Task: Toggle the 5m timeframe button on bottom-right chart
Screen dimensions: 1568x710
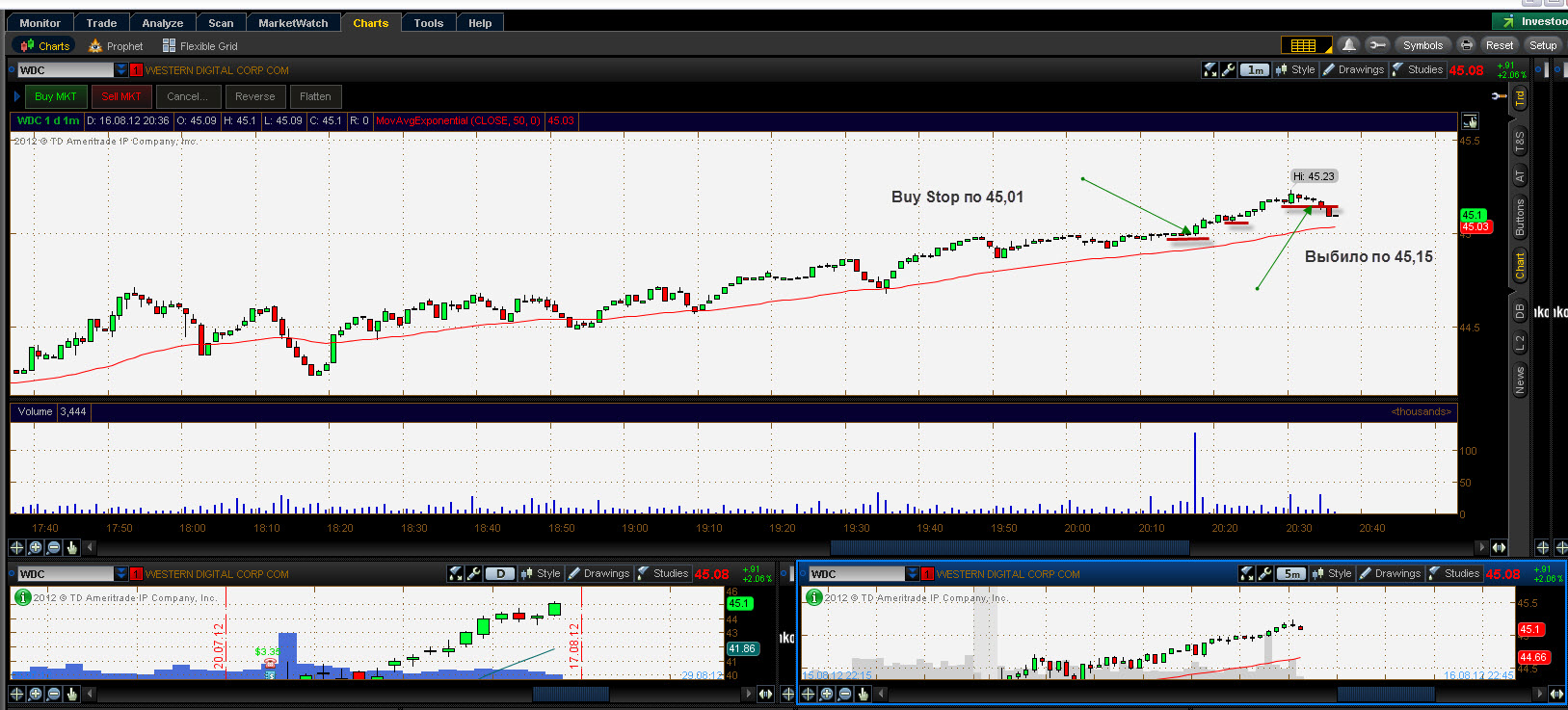Action: [1291, 573]
